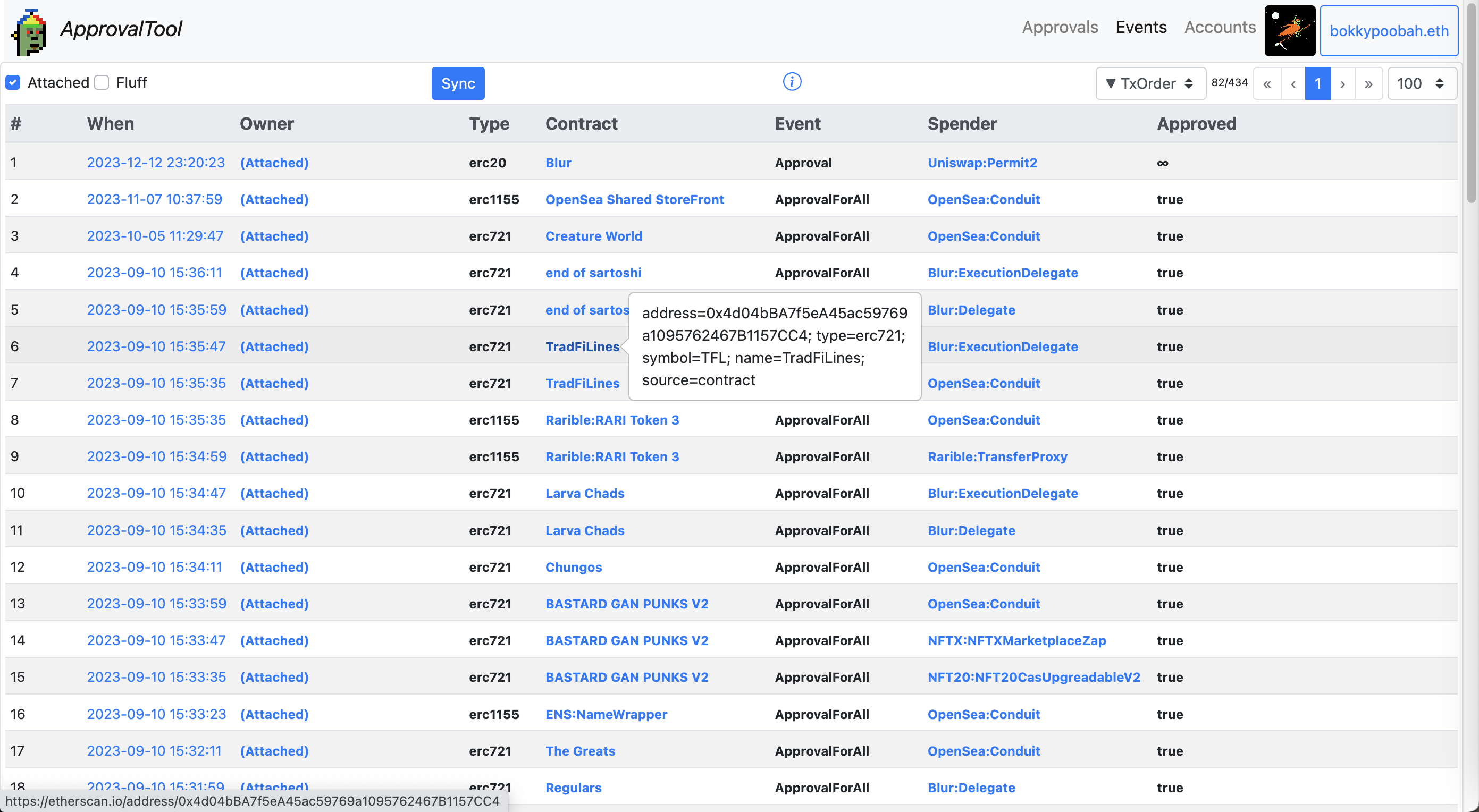
Task: Go to previous page arrow
Action: coord(1292,84)
